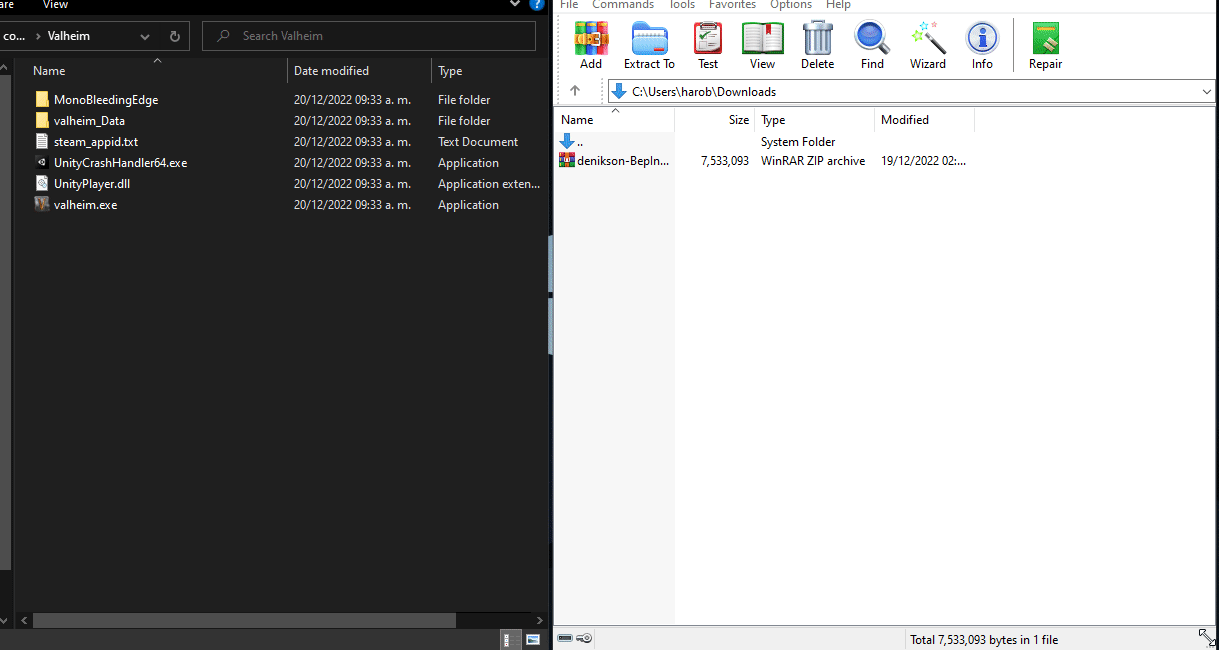The image size is (1219, 650).
Task: Click the refresh icon in Explorer address bar
Action: [174, 36]
